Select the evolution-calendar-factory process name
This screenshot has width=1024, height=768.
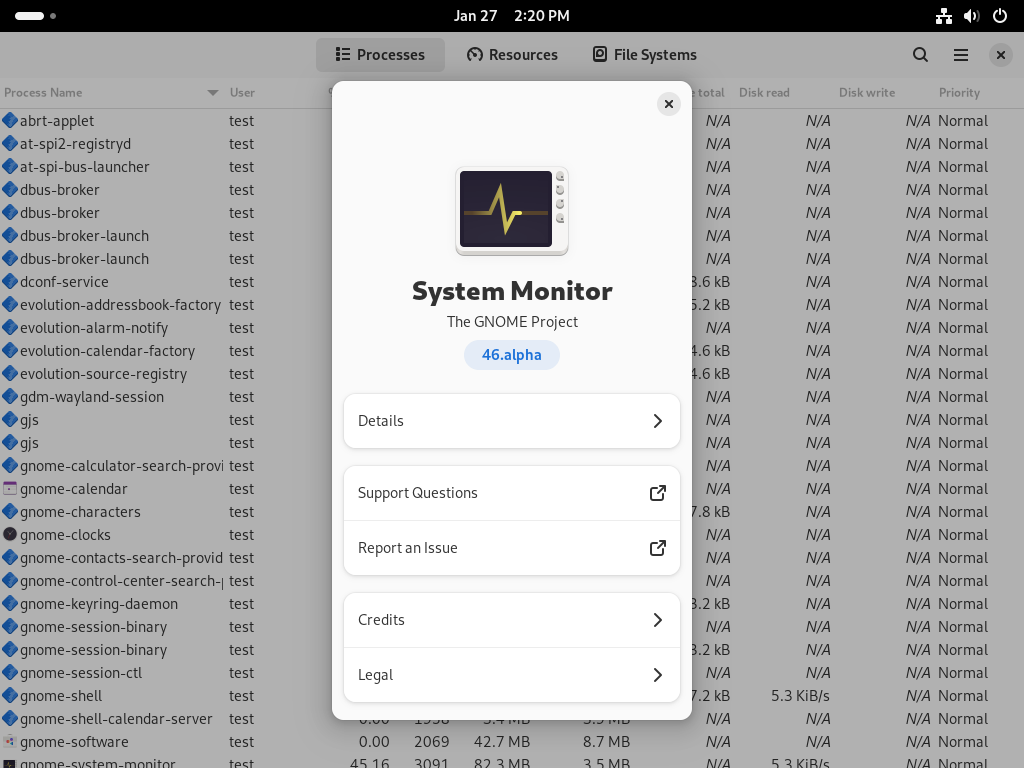click(107, 351)
